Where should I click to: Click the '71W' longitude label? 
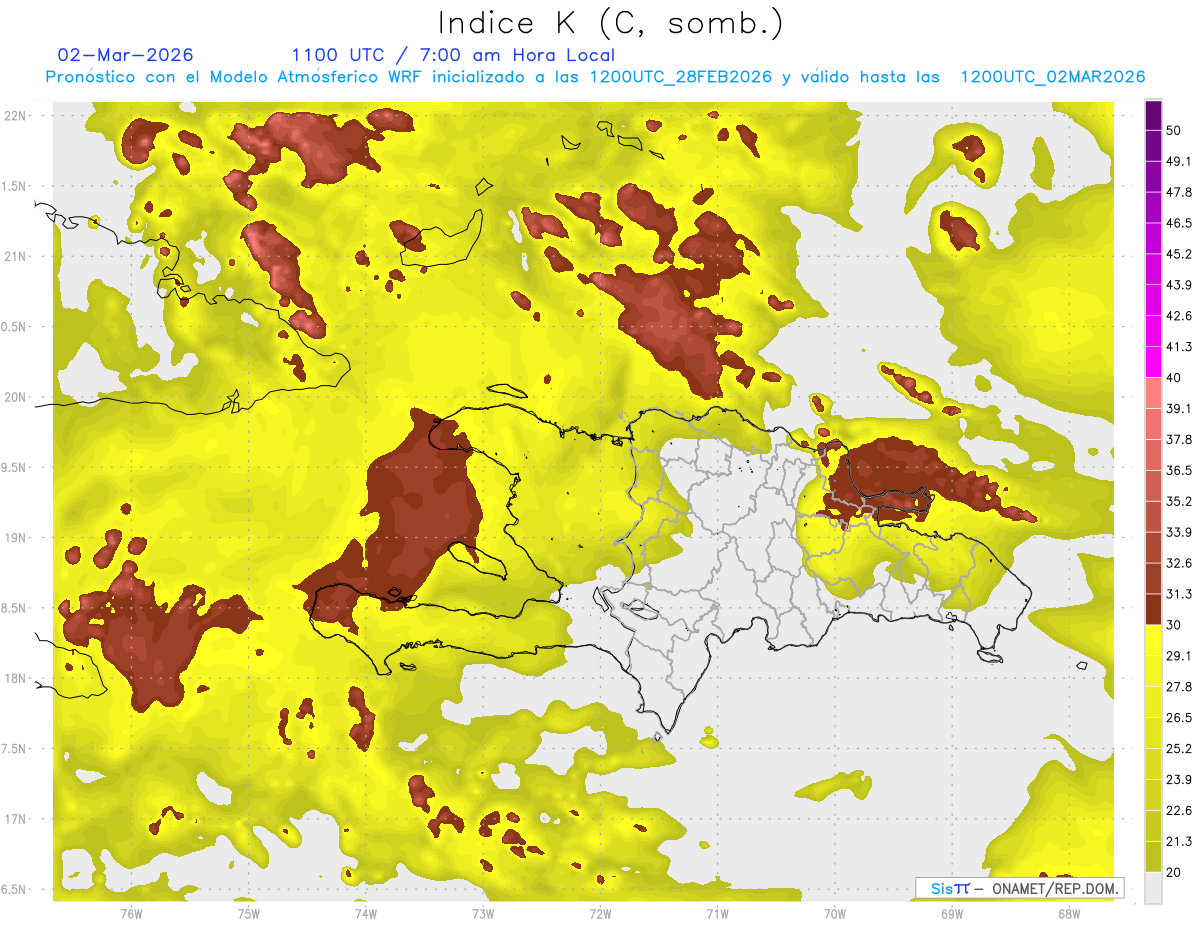(717, 913)
